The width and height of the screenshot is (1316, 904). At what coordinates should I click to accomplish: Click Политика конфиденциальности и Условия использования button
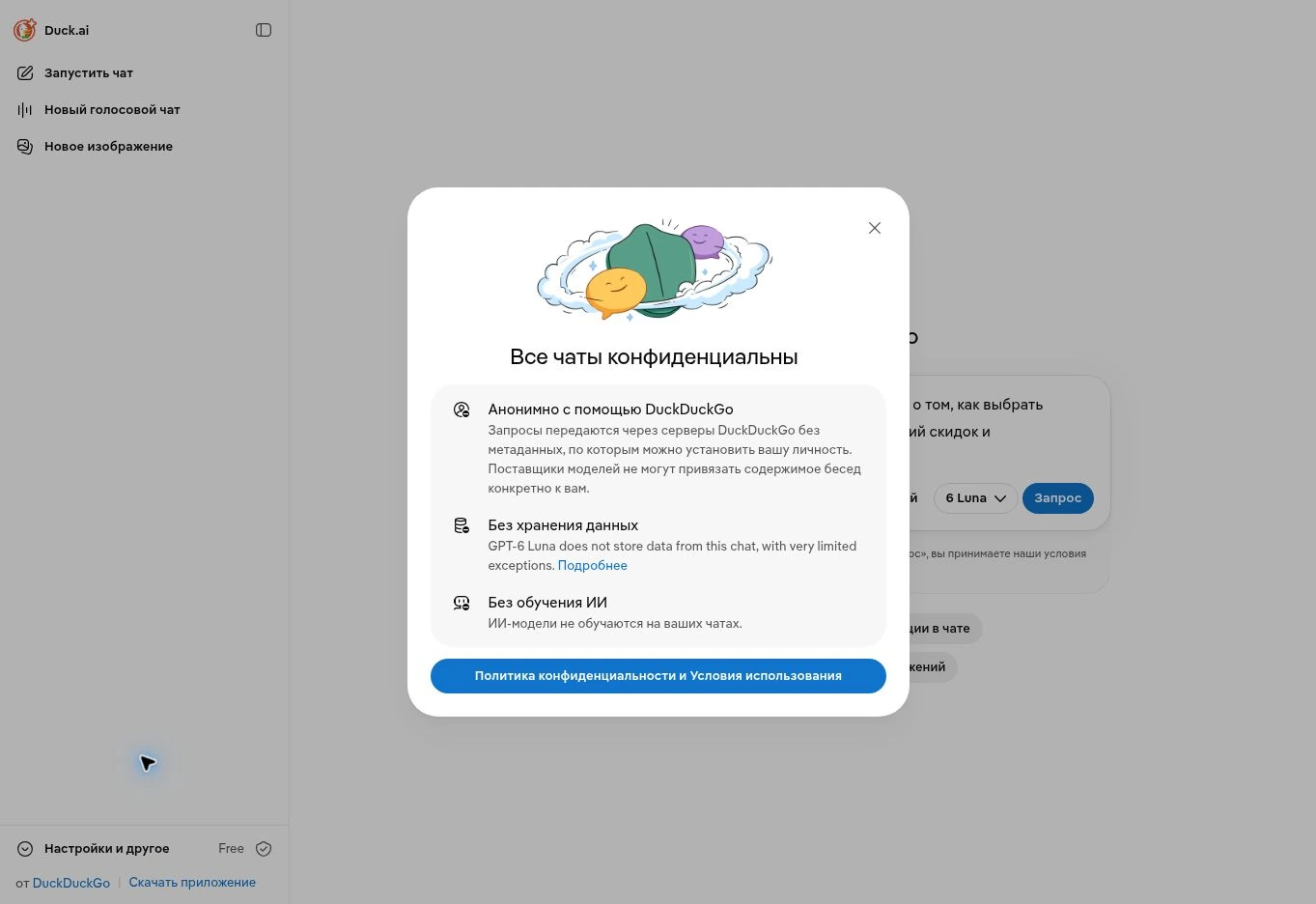pyautogui.click(x=658, y=676)
